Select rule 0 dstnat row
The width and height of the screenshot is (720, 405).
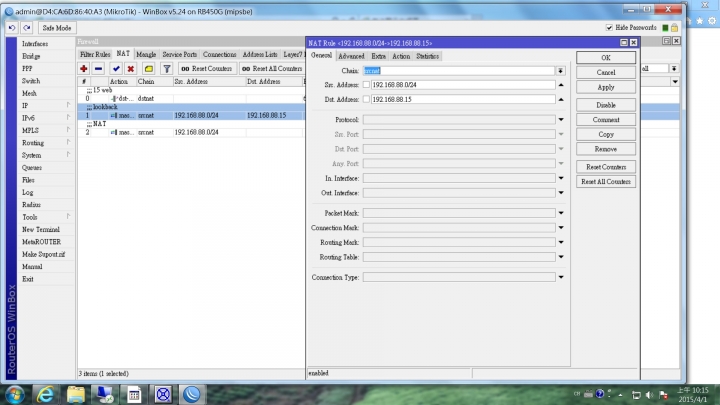click(x=191, y=98)
